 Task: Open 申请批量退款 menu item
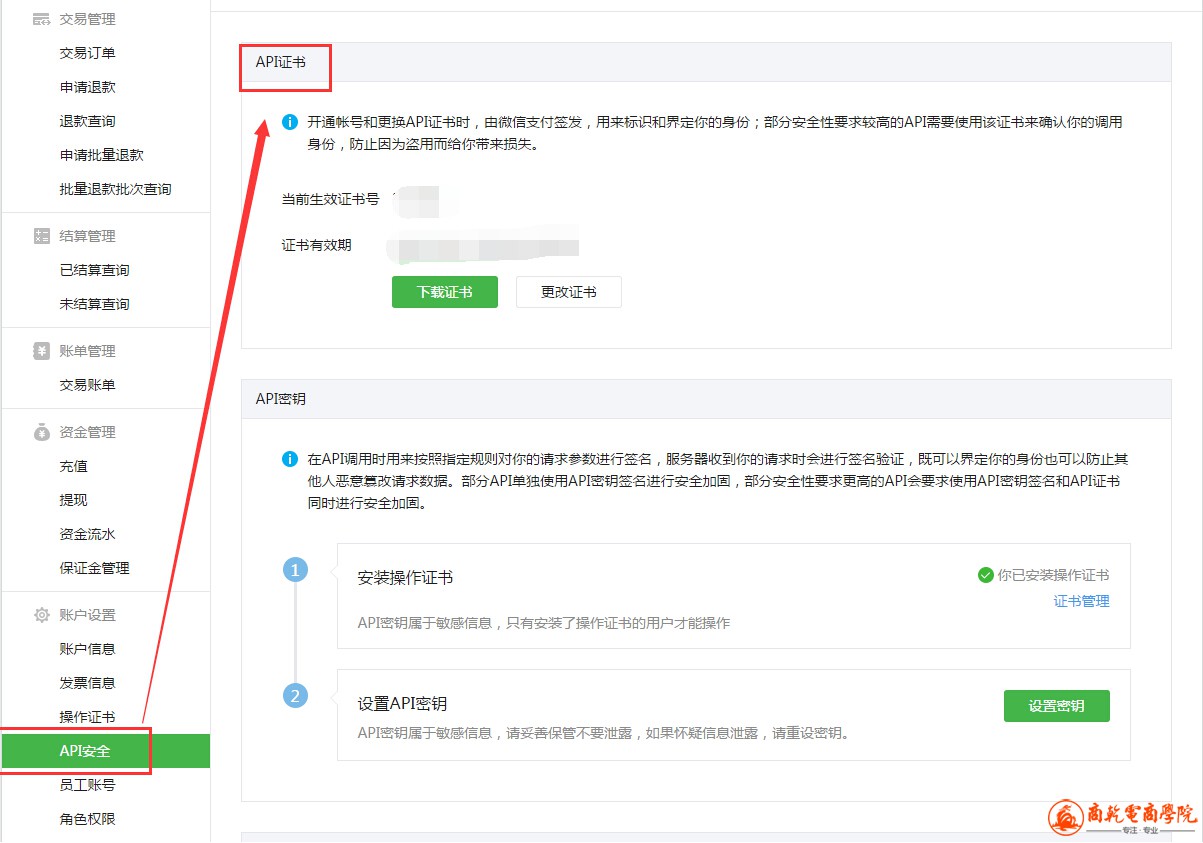click(x=101, y=155)
